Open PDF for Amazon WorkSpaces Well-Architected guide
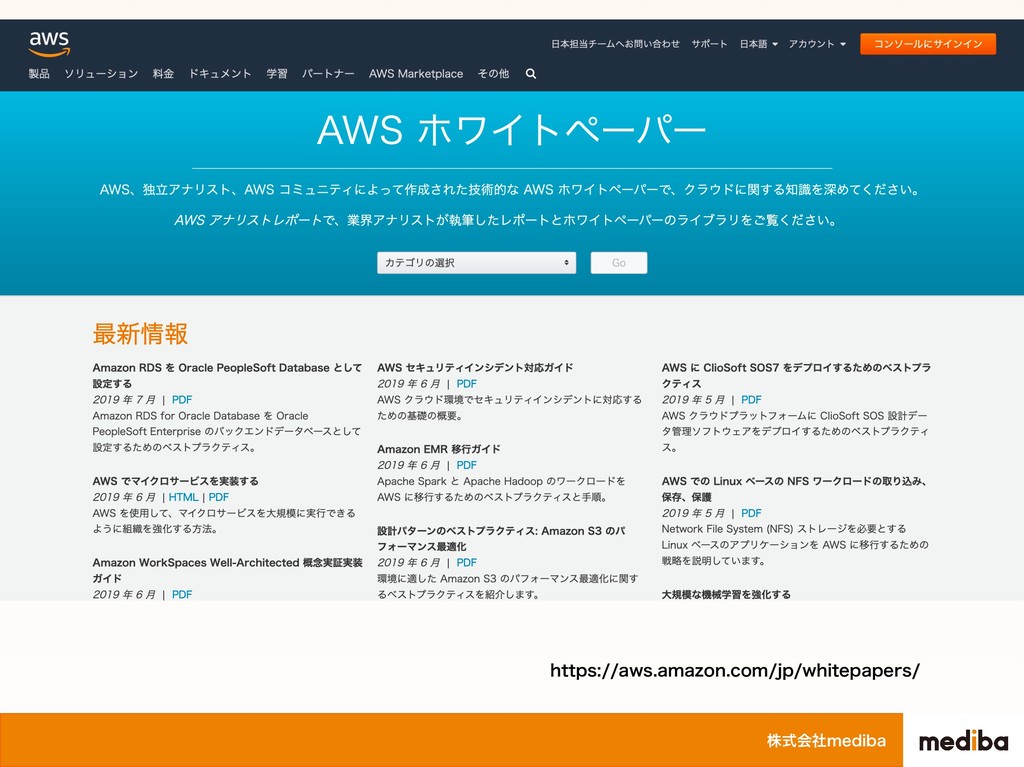This screenshot has width=1024, height=767. pyautogui.click(x=182, y=595)
